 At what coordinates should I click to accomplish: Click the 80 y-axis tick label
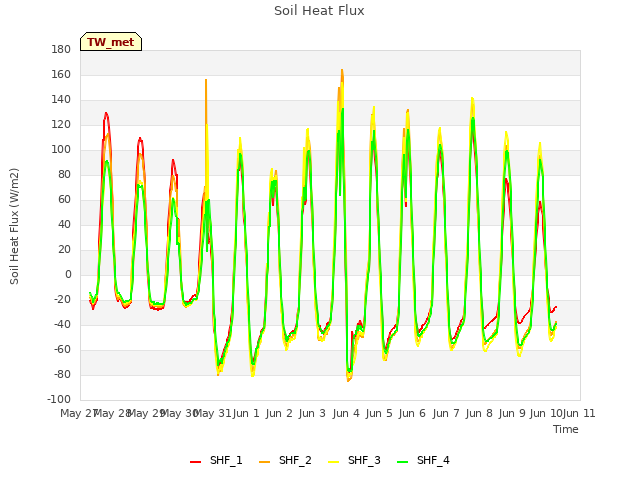(x=64, y=174)
